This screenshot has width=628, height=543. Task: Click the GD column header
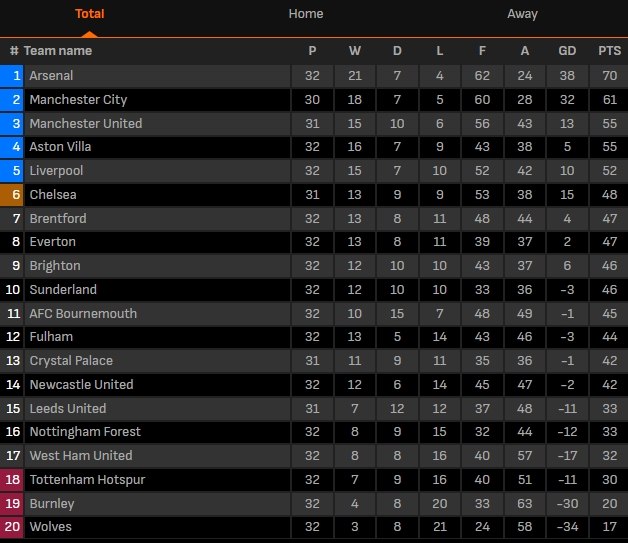coord(567,51)
